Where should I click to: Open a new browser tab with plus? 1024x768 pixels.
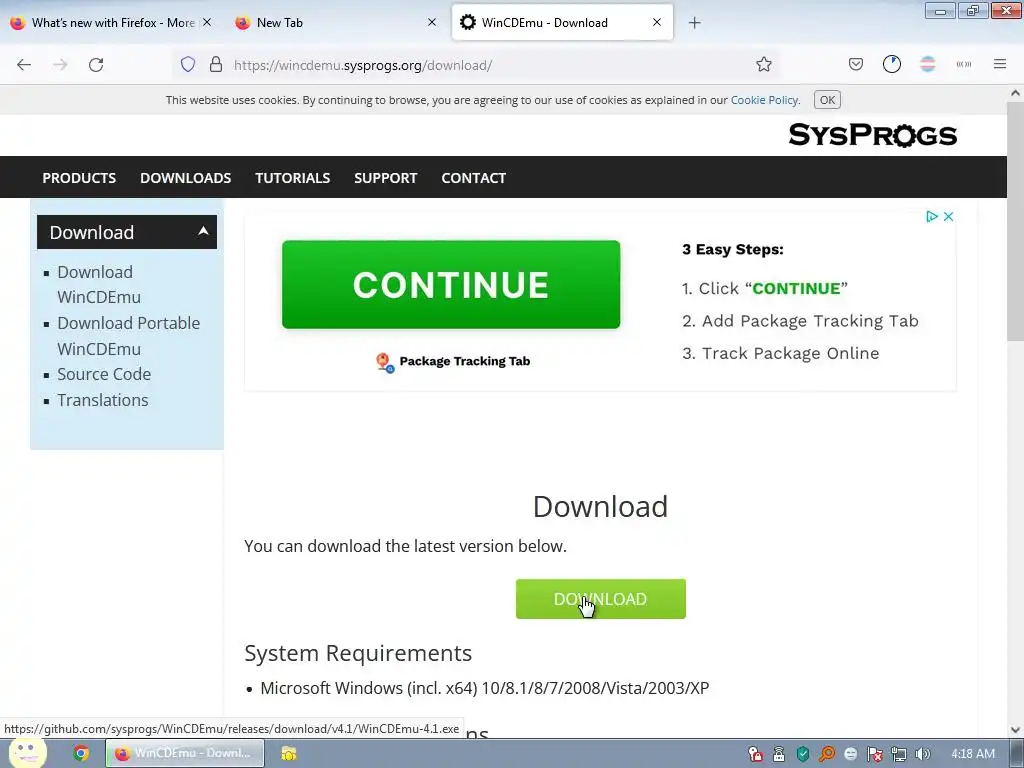click(694, 23)
